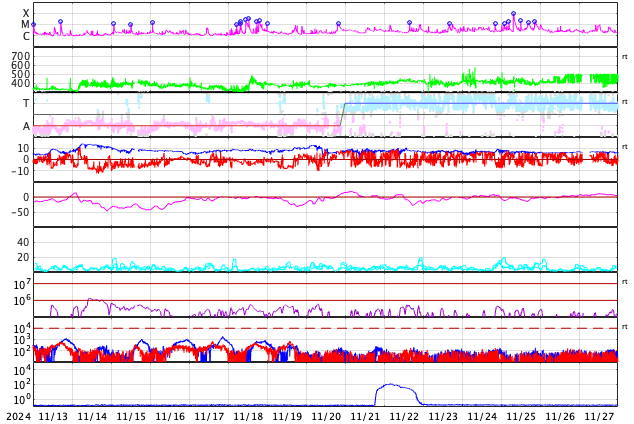Viewport: 634px width, 424px height.
Task: Click the rt tag beside the 10^7 panel
Action: pyautogui.click(x=625, y=282)
